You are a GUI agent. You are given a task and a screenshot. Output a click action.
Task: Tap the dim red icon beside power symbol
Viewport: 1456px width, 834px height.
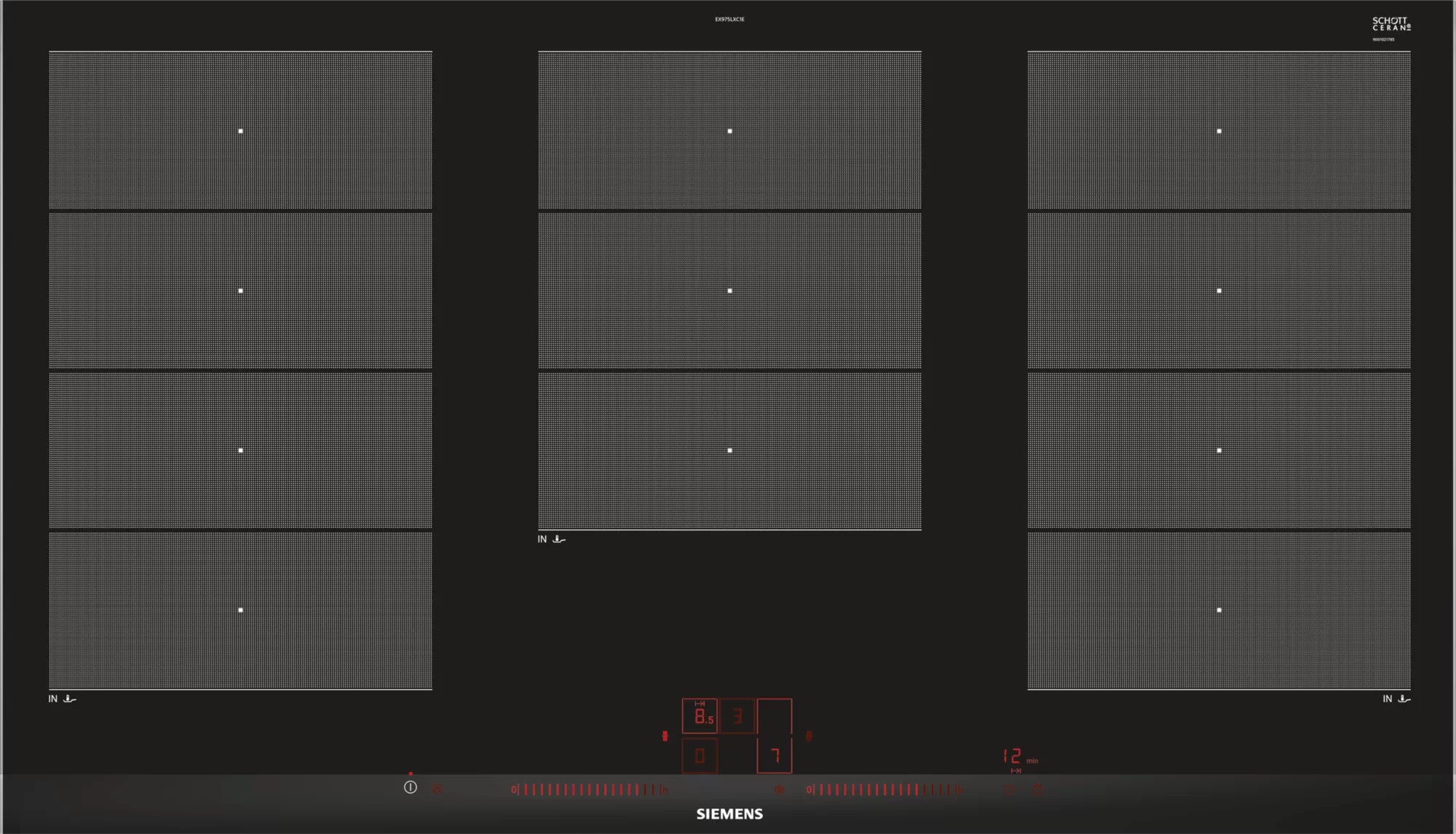click(437, 789)
